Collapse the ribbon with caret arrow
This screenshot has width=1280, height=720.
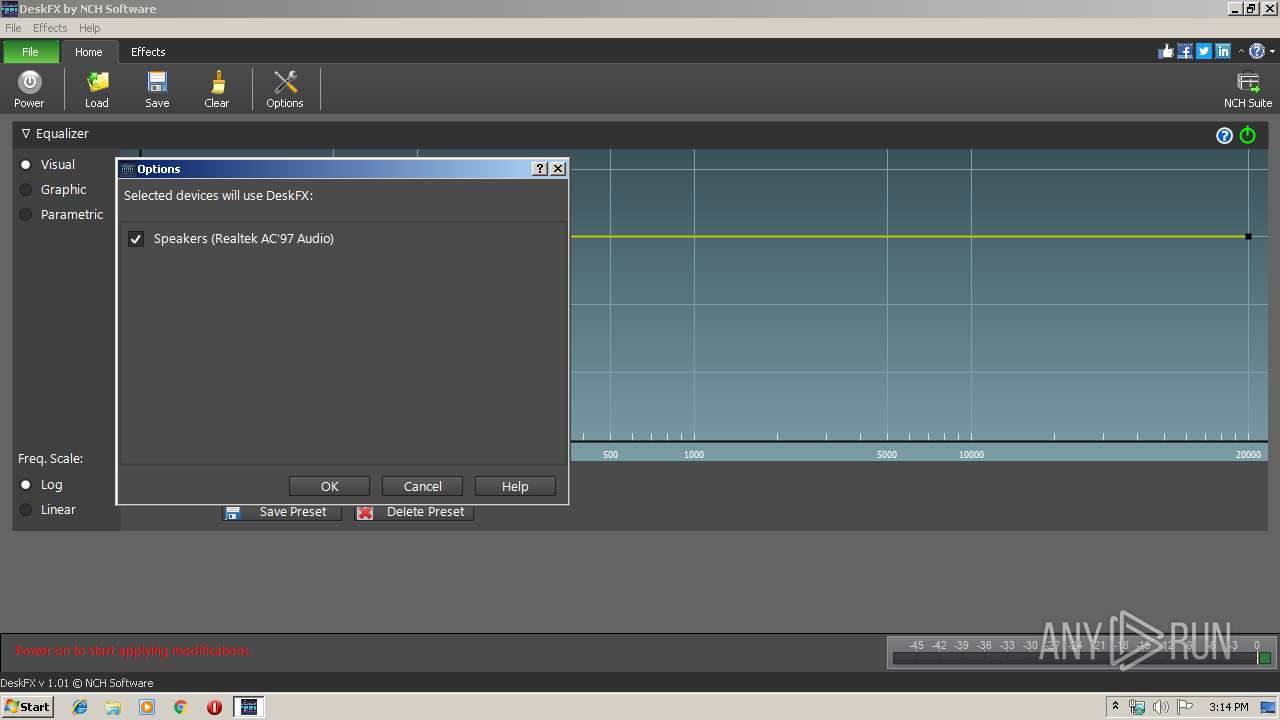coord(1241,52)
